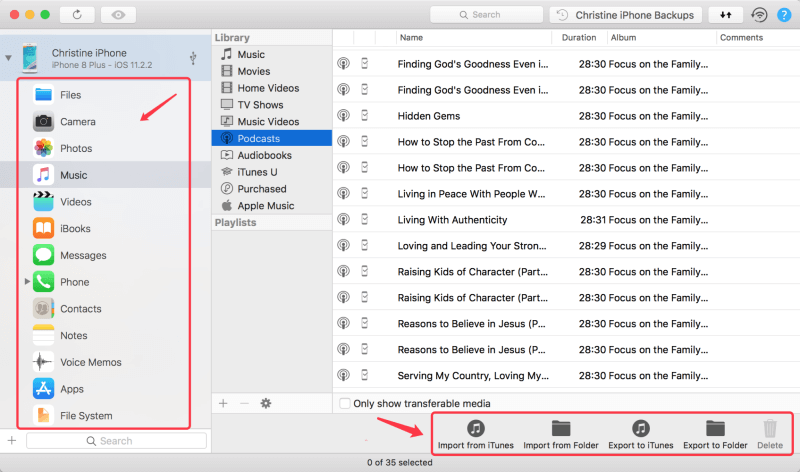Click Export to iTunes
The width and height of the screenshot is (800, 472).
click(x=641, y=435)
